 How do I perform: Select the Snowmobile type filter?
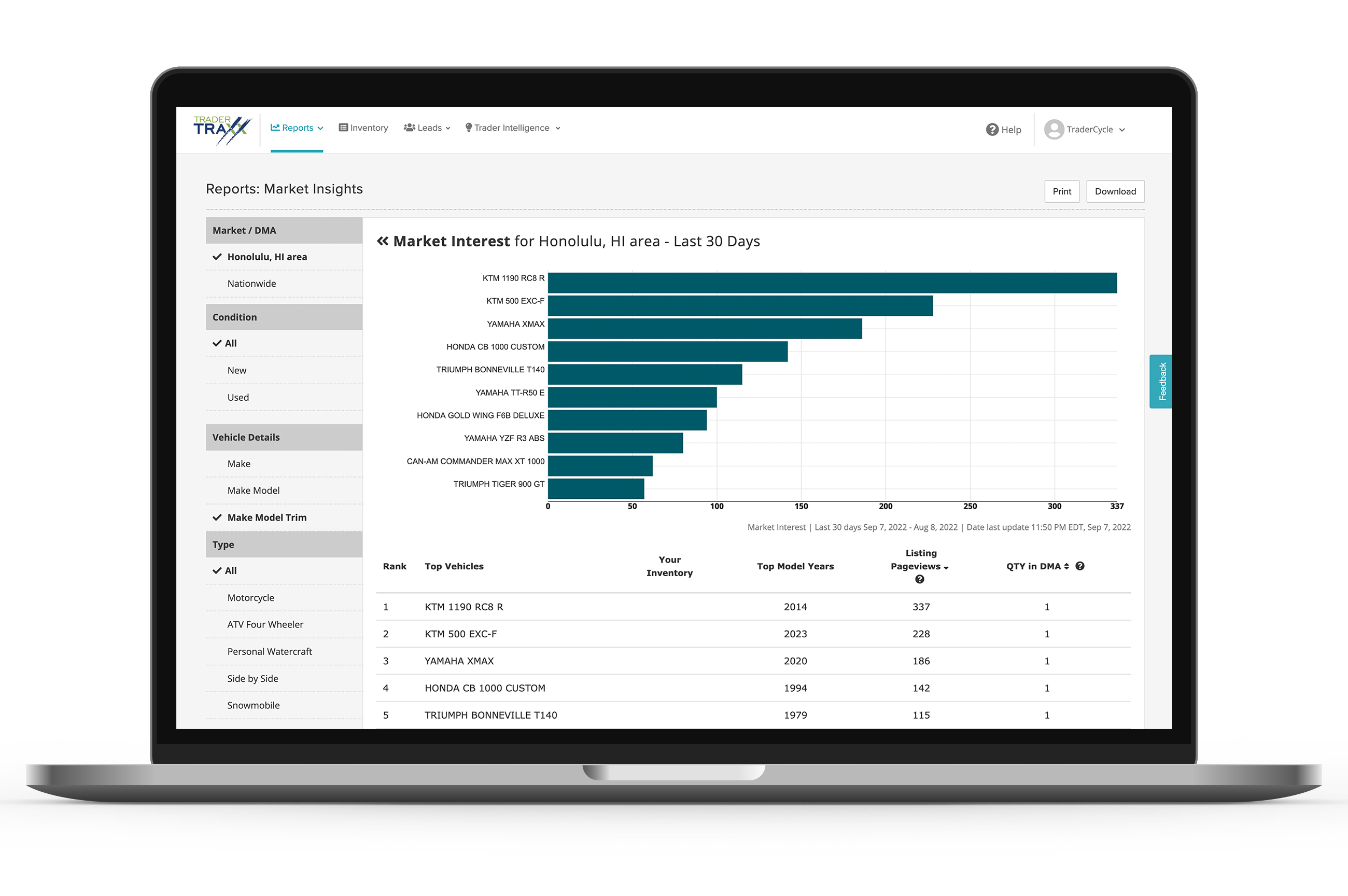coord(284,706)
